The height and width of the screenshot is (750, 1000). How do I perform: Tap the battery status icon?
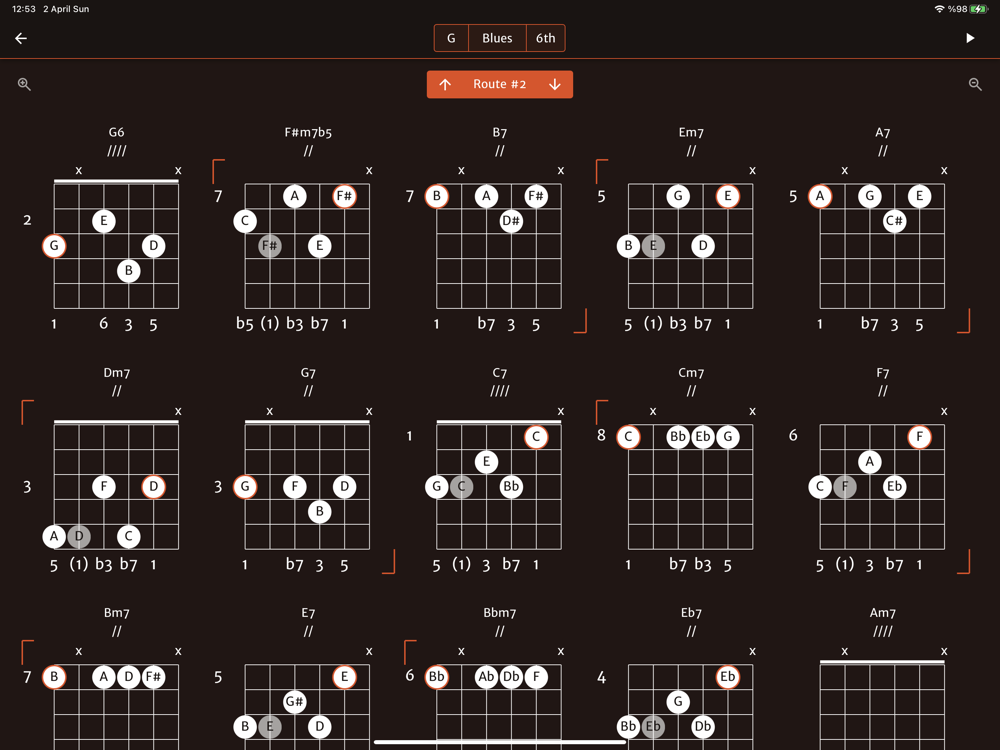coord(978,9)
